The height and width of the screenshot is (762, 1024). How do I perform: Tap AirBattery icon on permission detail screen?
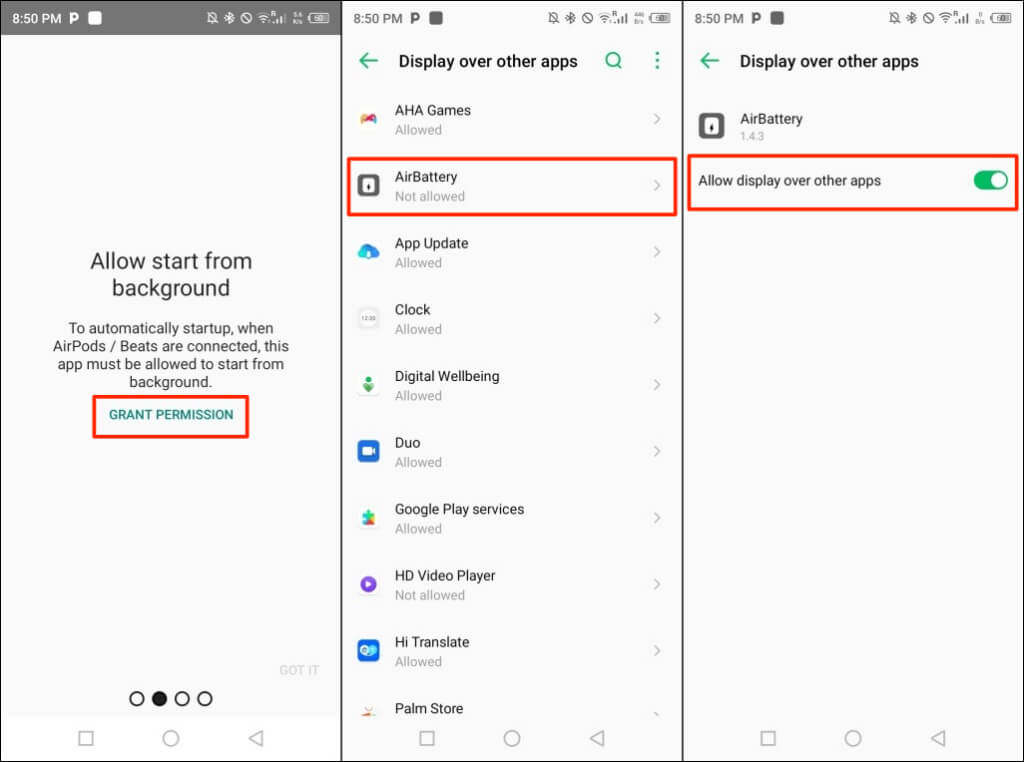tap(711, 125)
